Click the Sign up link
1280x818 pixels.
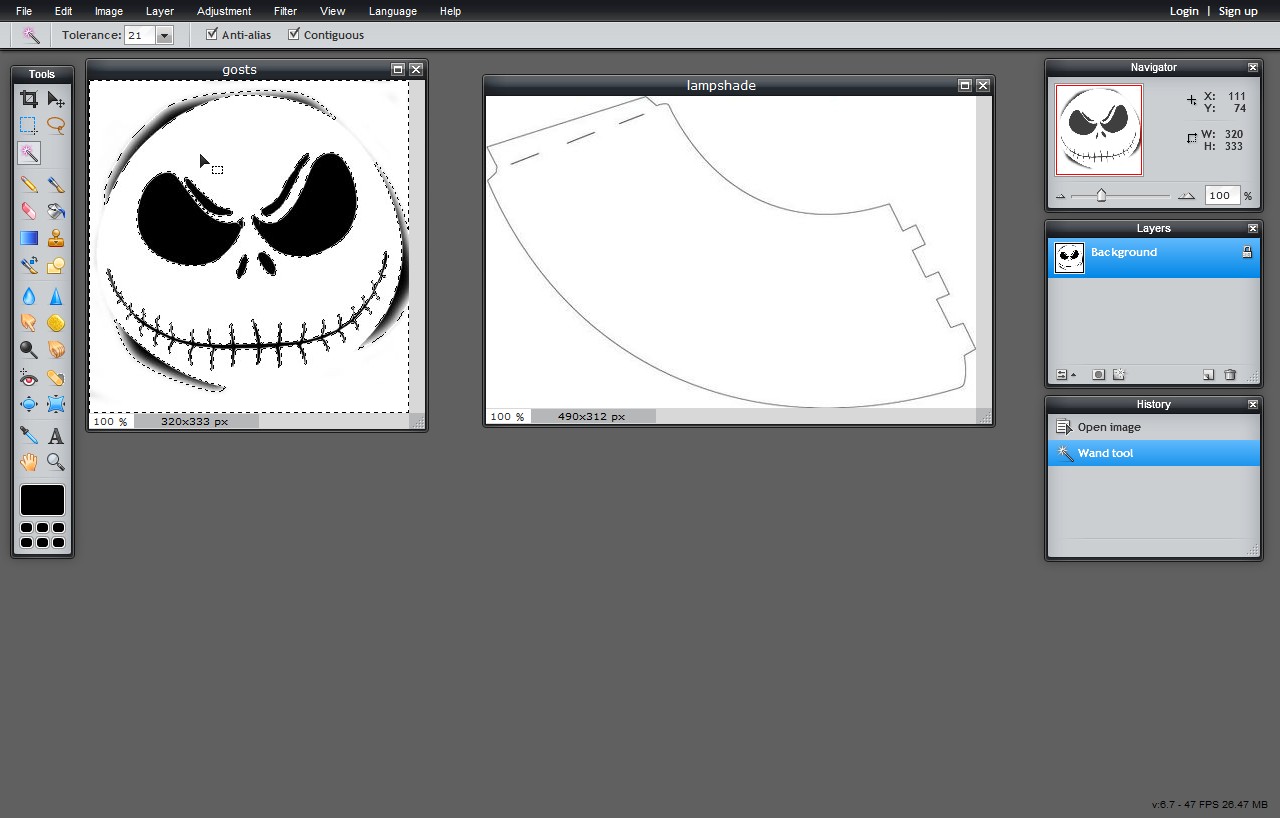[1238, 11]
